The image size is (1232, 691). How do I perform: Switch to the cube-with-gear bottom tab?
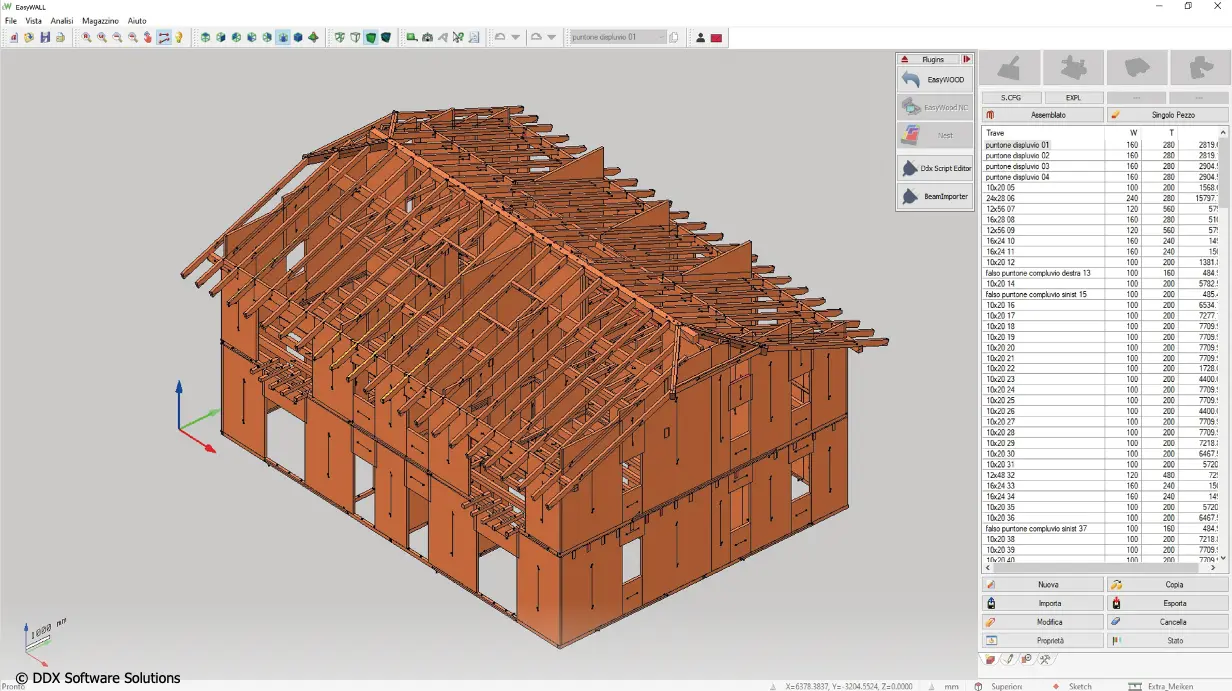tap(1027, 659)
